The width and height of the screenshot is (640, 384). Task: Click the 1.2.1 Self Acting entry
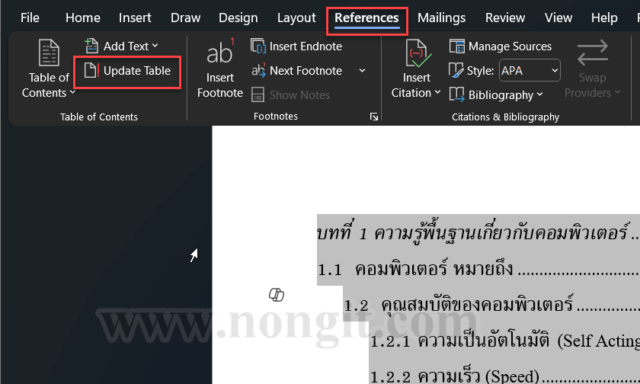coord(504,341)
